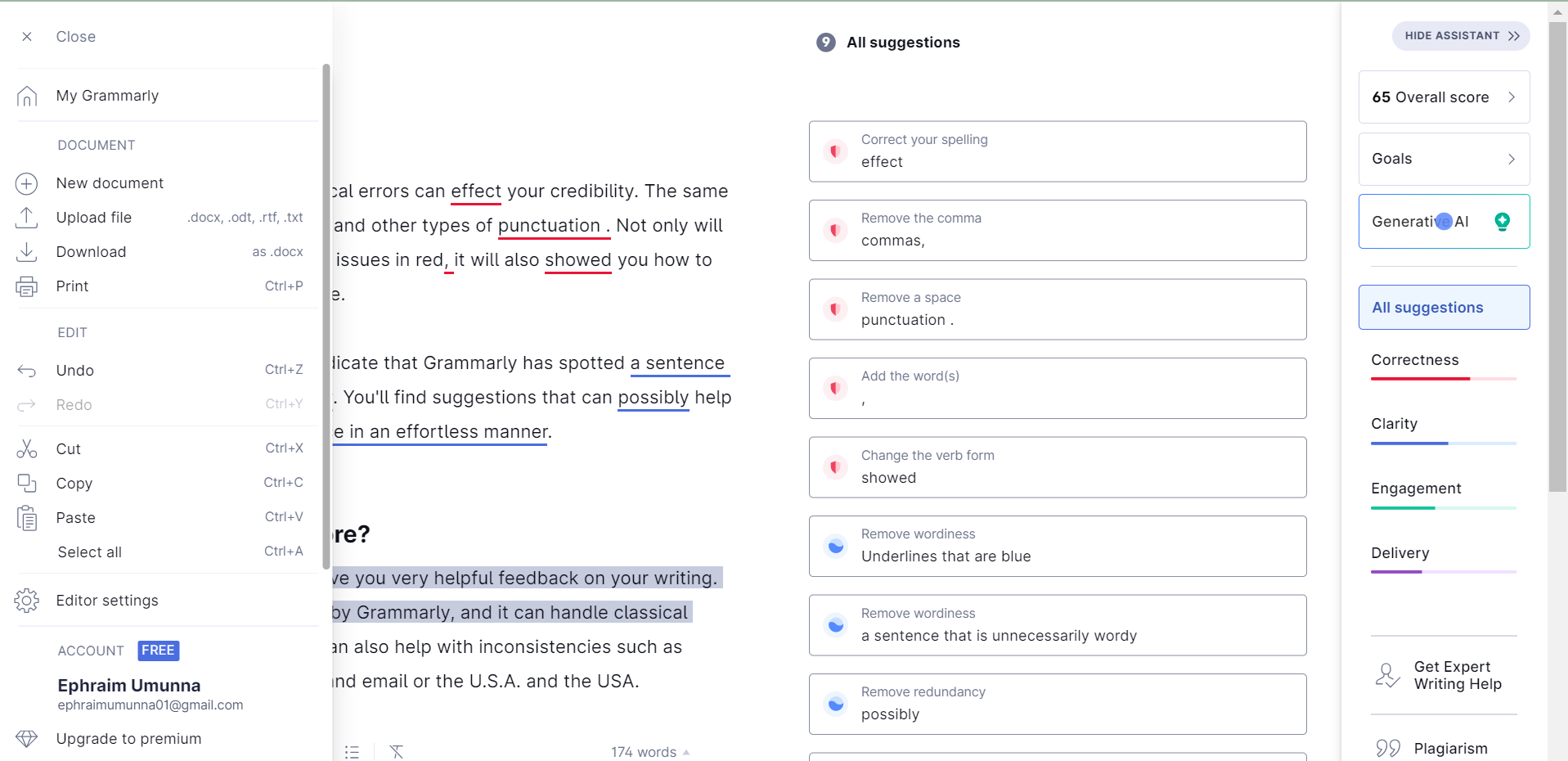The height and width of the screenshot is (761, 1568).
Task: Click the Print printer icon
Action: (27, 286)
